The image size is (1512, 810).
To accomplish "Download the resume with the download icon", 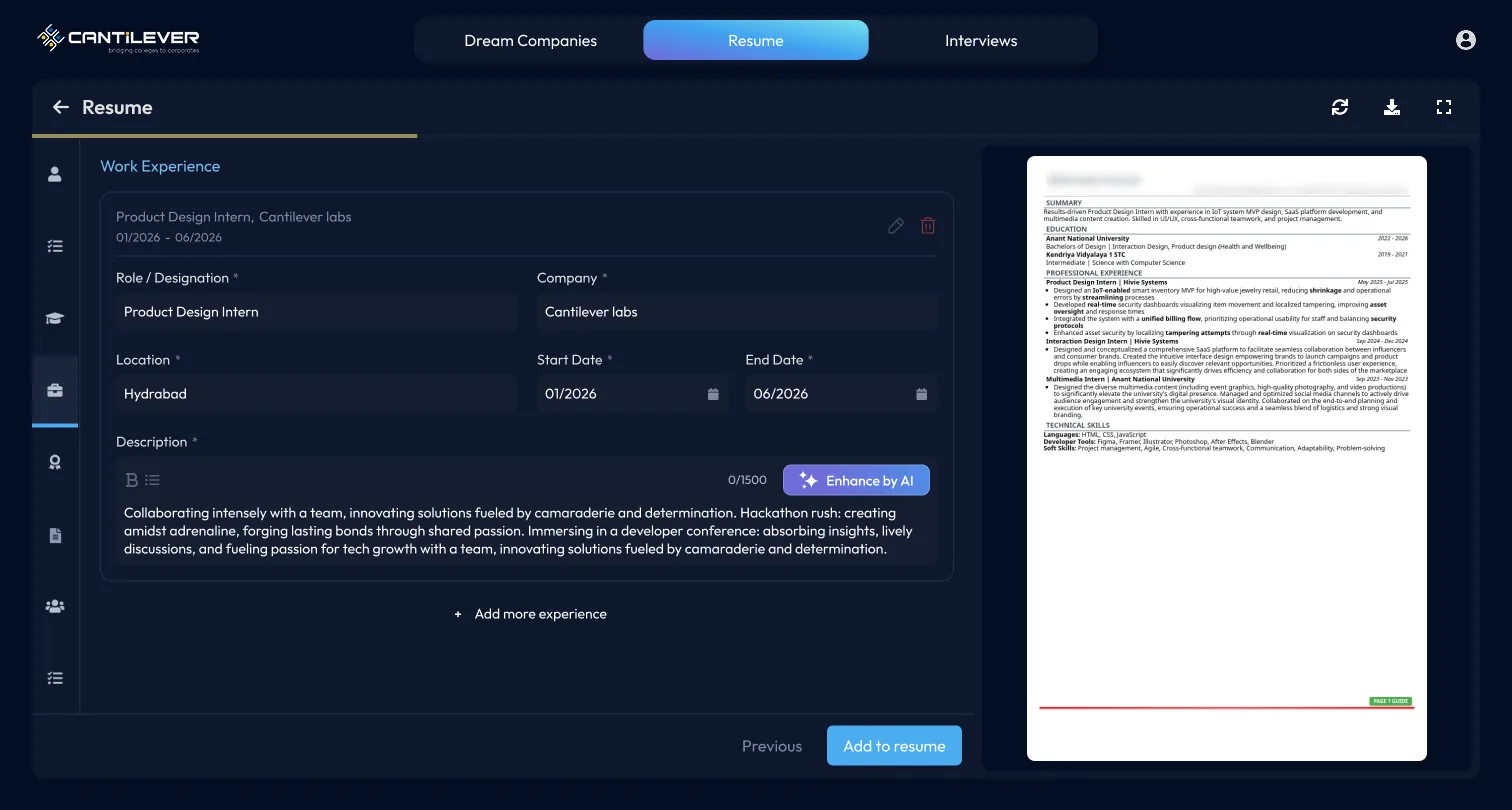I will pyautogui.click(x=1391, y=107).
